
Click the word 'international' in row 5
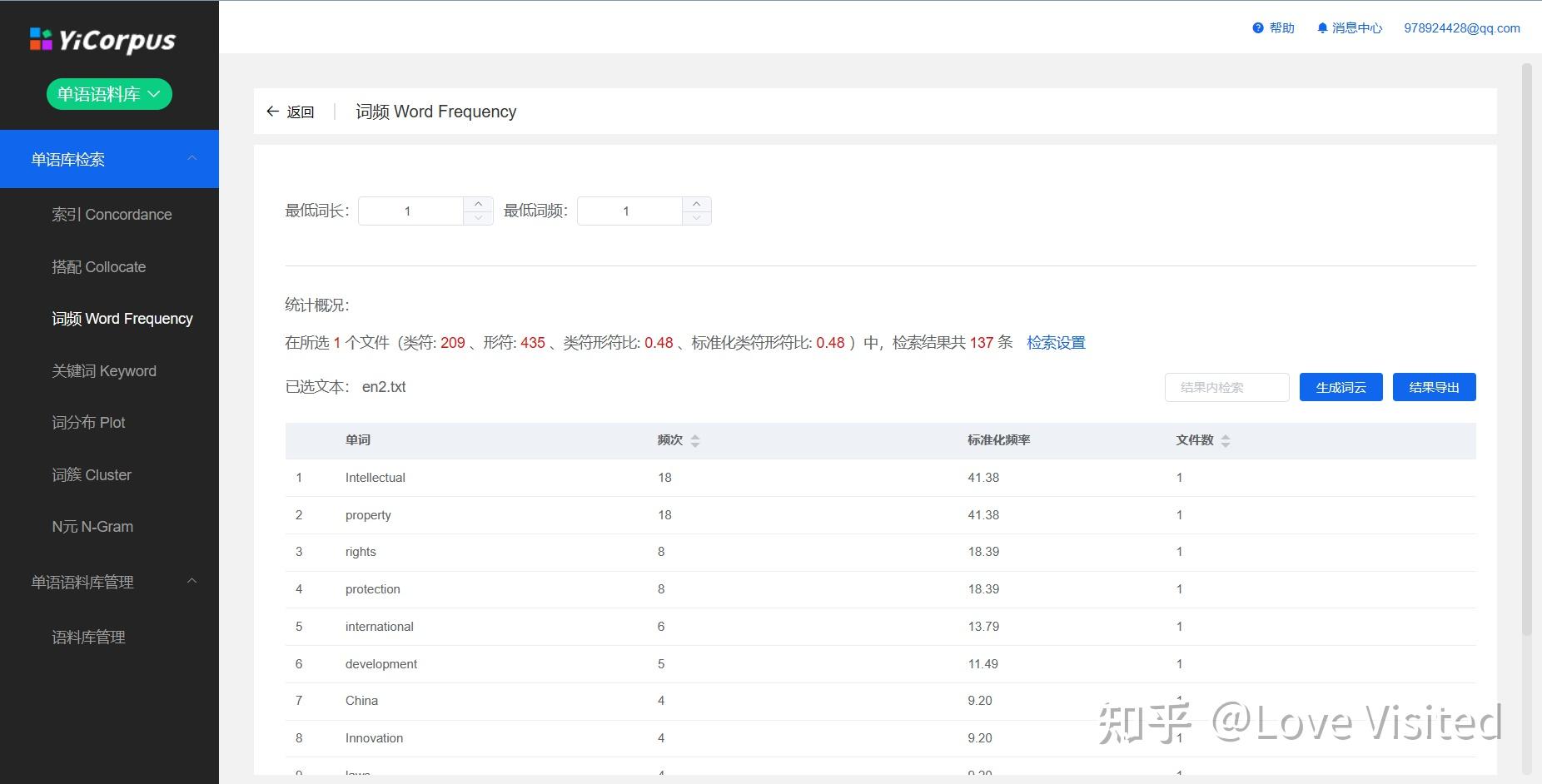pos(380,627)
